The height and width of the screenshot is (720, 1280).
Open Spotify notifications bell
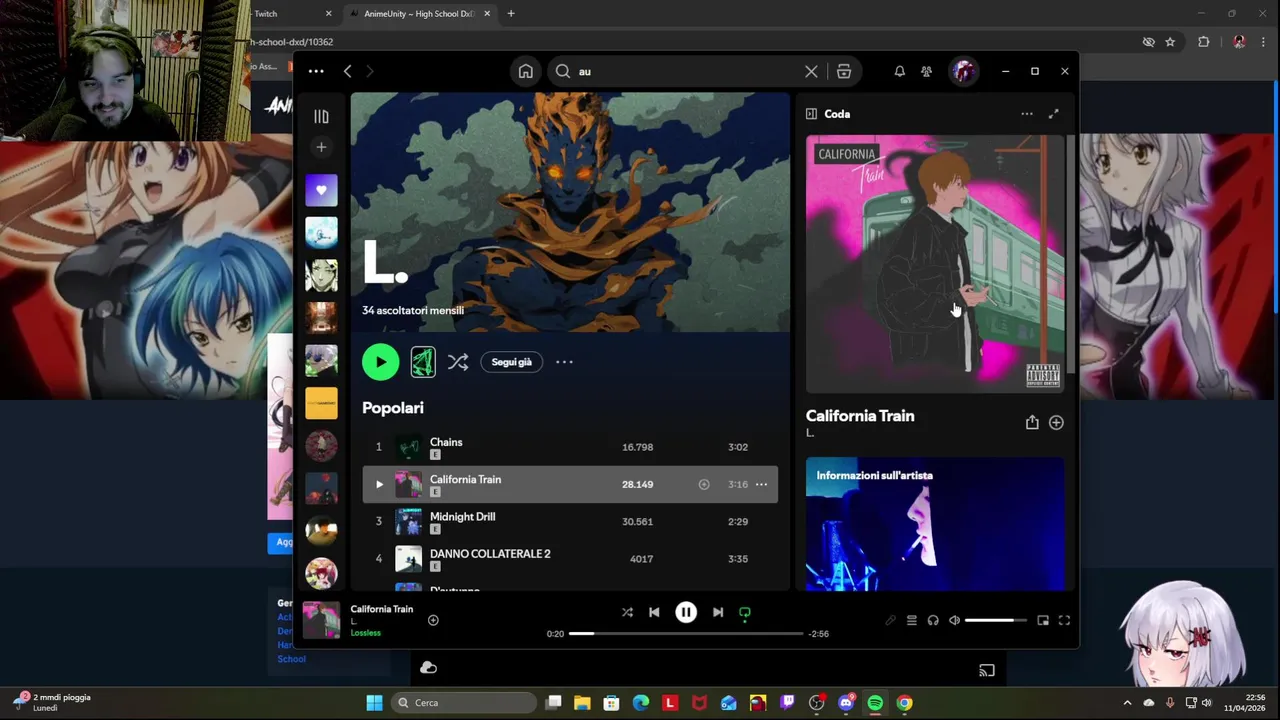[x=899, y=71]
